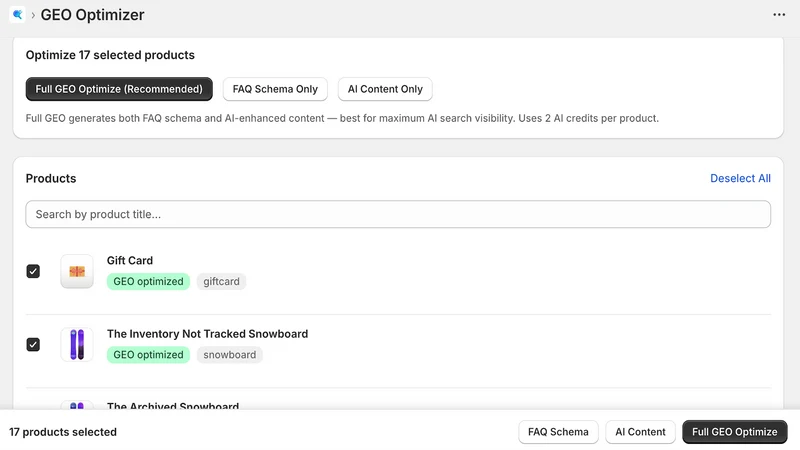
Task: Start Full GEO Optimize from bottom bar
Action: click(735, 432)
